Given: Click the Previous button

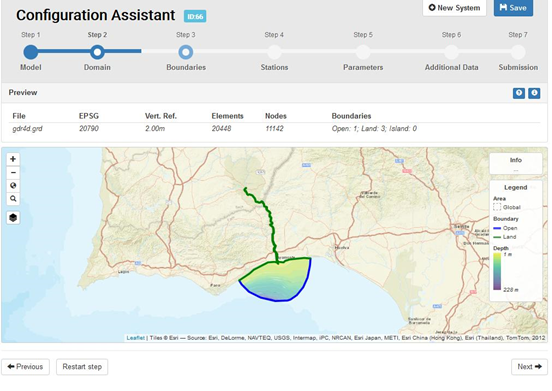Looking at the screenshot, I should (25, 367).
